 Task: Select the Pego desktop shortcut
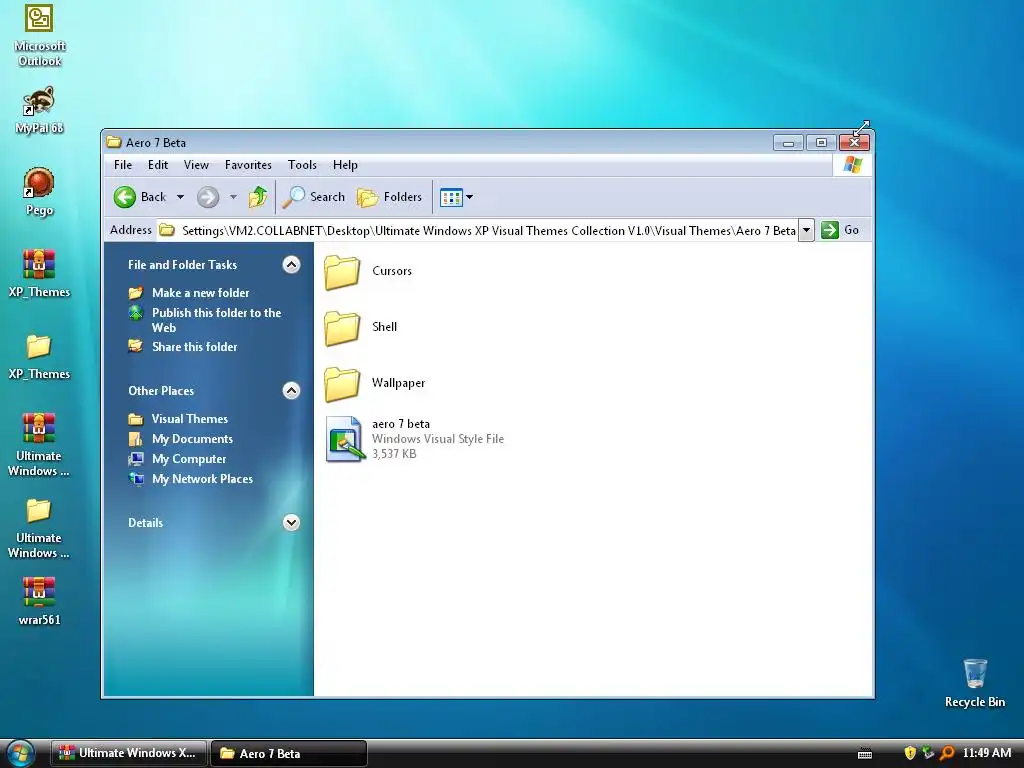39,192
